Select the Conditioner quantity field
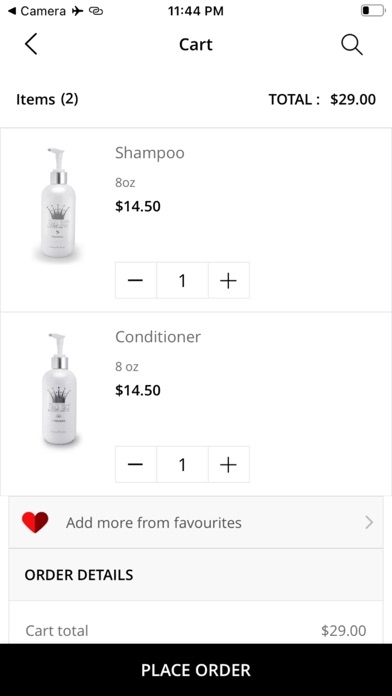This screenshot has width=392, height=696. click(182, 464)
